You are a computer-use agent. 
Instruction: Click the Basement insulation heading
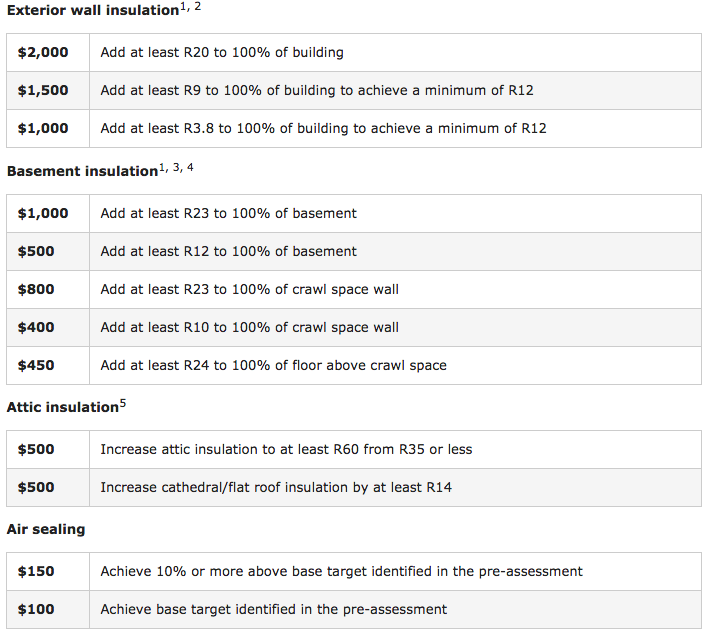tap(82, 171)
